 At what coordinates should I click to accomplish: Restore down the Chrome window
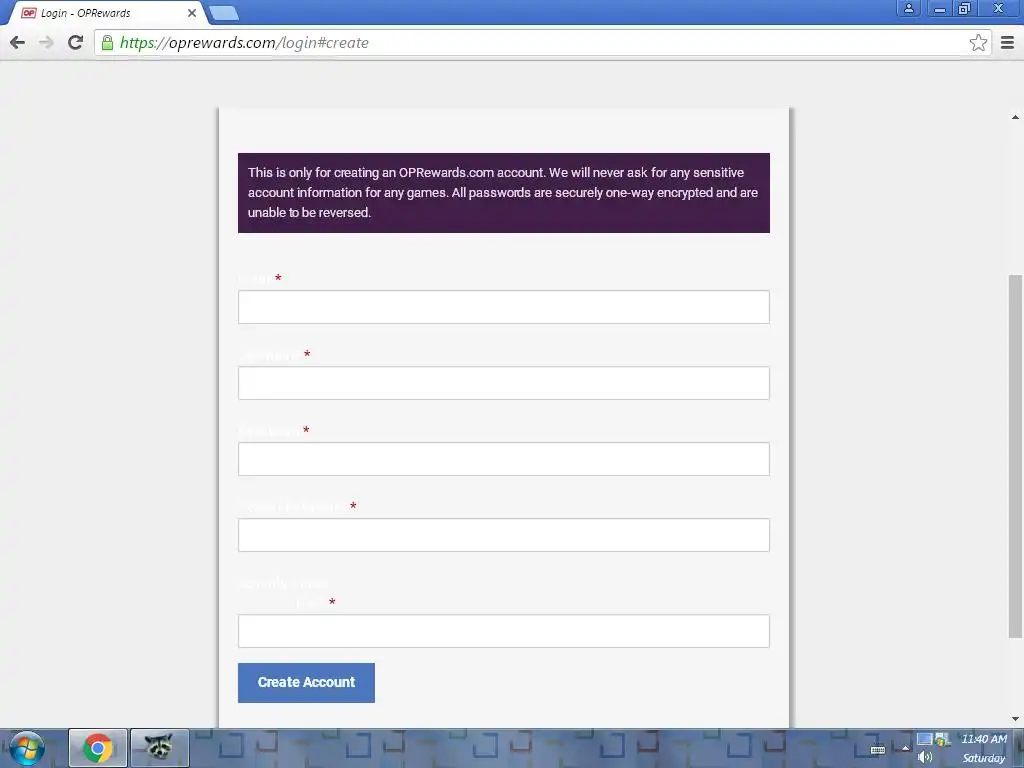pos(965,8)
